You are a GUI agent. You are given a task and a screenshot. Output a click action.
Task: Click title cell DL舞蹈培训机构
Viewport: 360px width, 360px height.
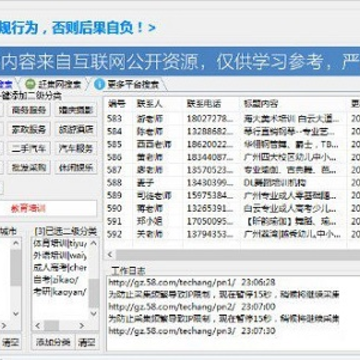click(x=275, y=183)
